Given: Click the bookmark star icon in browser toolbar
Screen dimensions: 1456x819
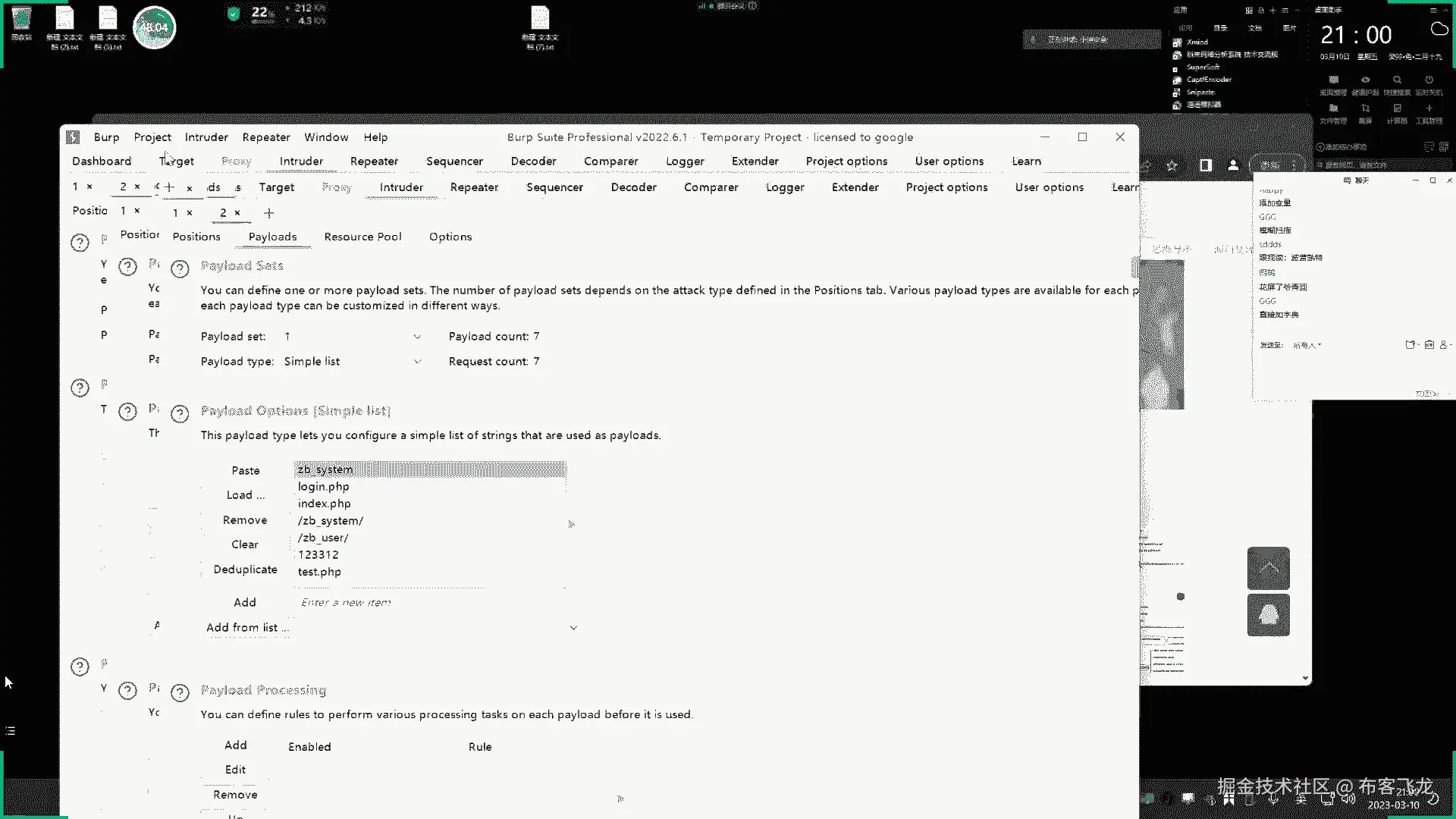Looking at the screenshot, I should 1172,165.
